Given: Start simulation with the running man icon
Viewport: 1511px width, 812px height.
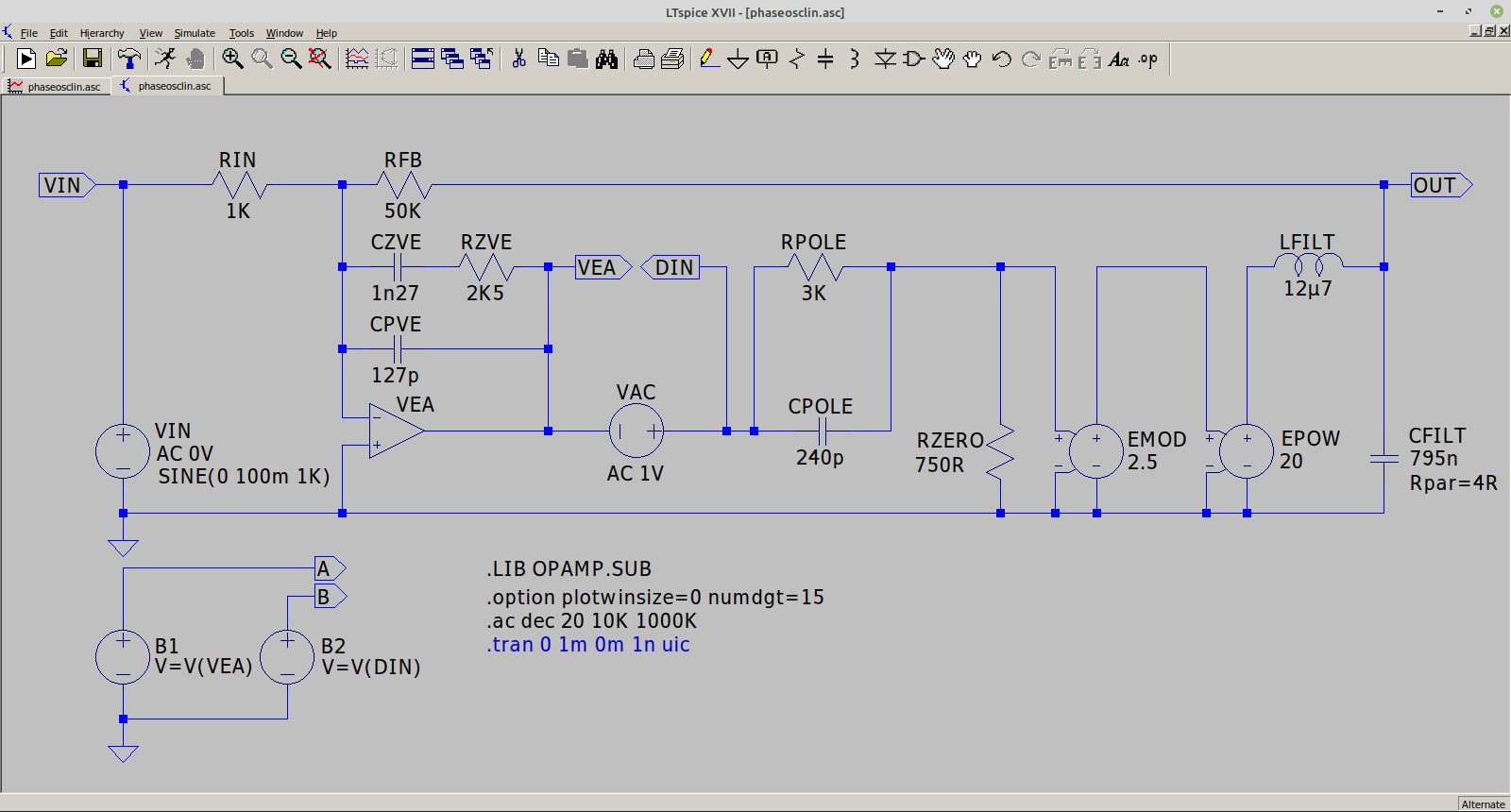Looking at the screenshot, I should click(x=165, y=59).
